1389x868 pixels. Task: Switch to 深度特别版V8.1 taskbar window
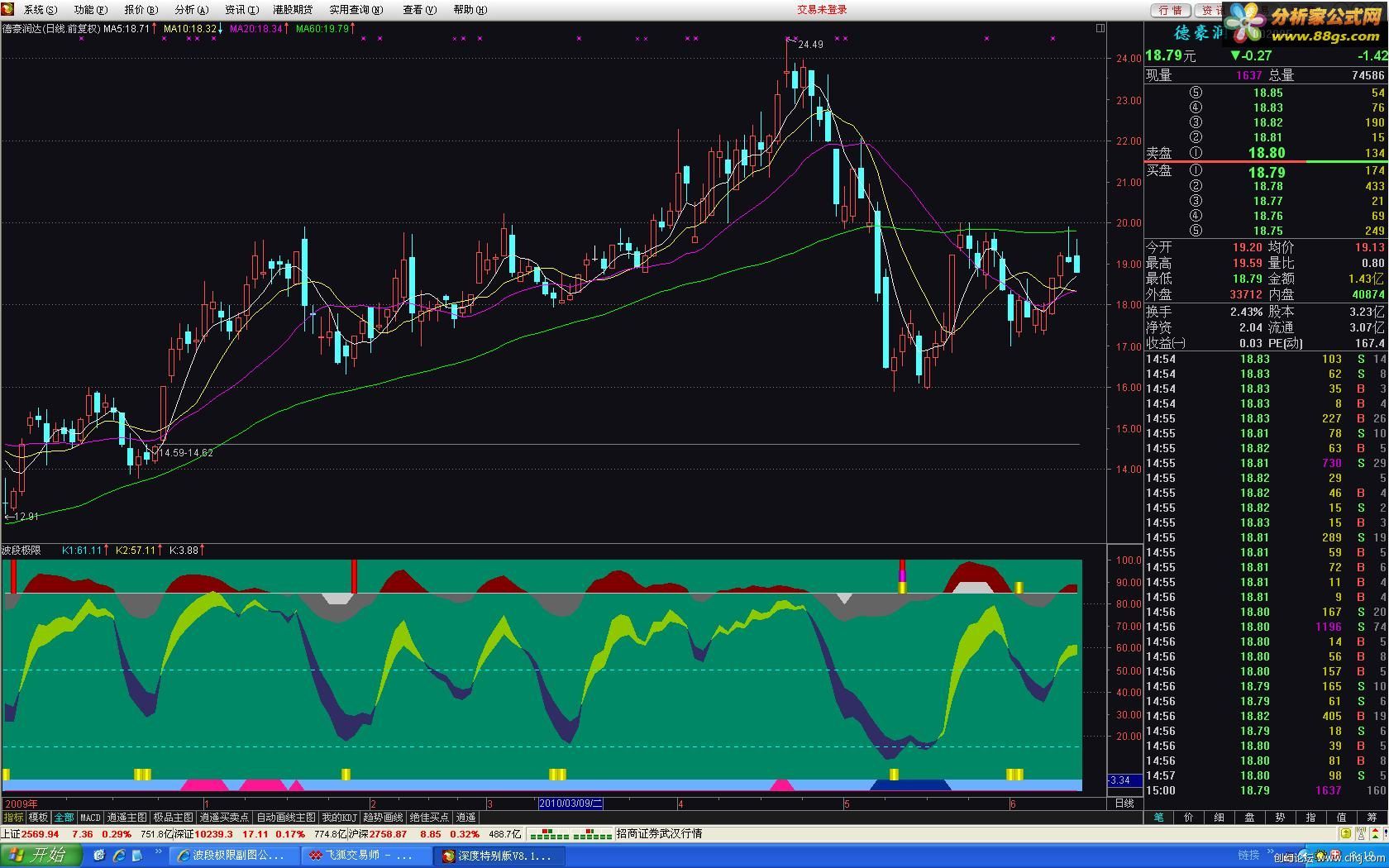500,856
